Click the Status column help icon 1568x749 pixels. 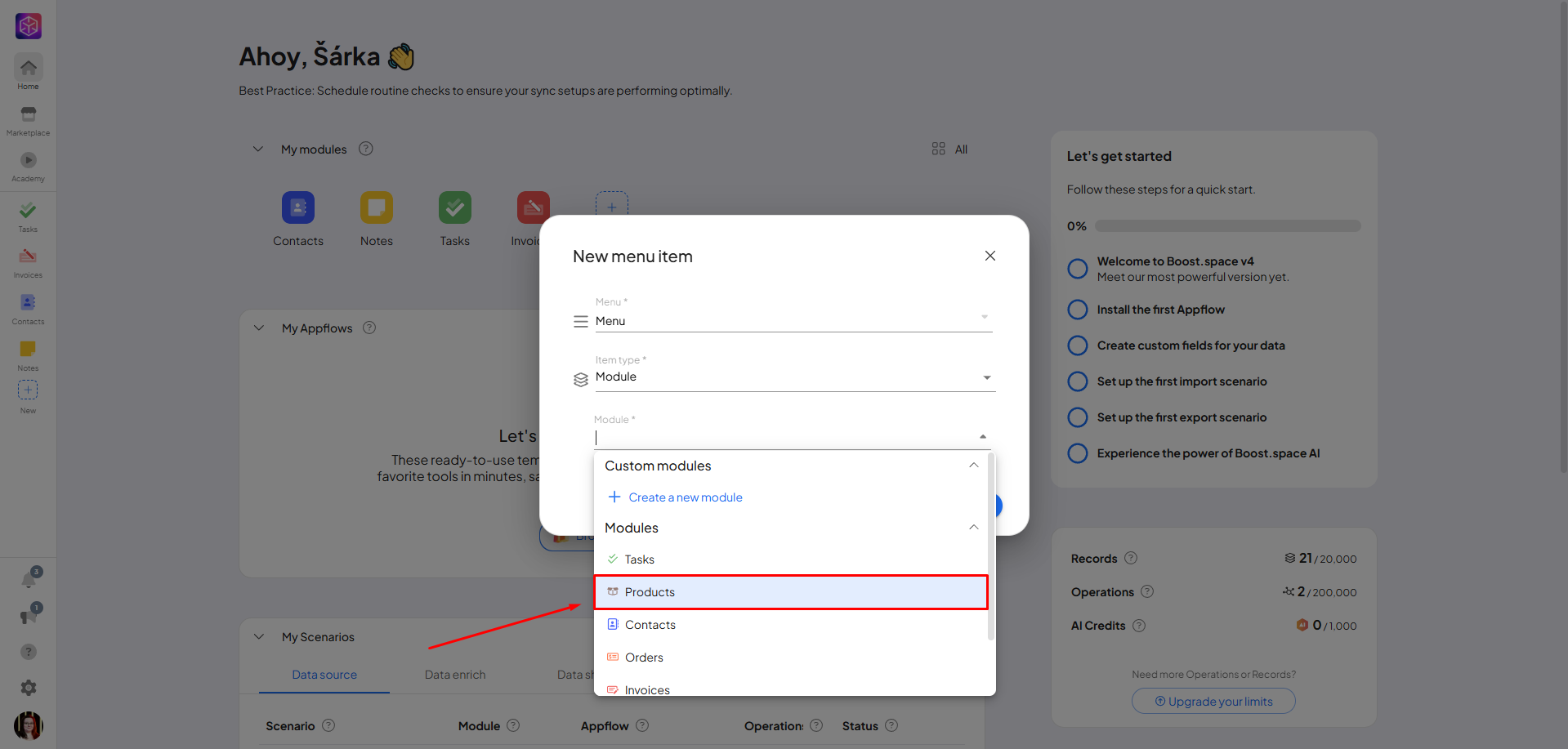point(891,725)
